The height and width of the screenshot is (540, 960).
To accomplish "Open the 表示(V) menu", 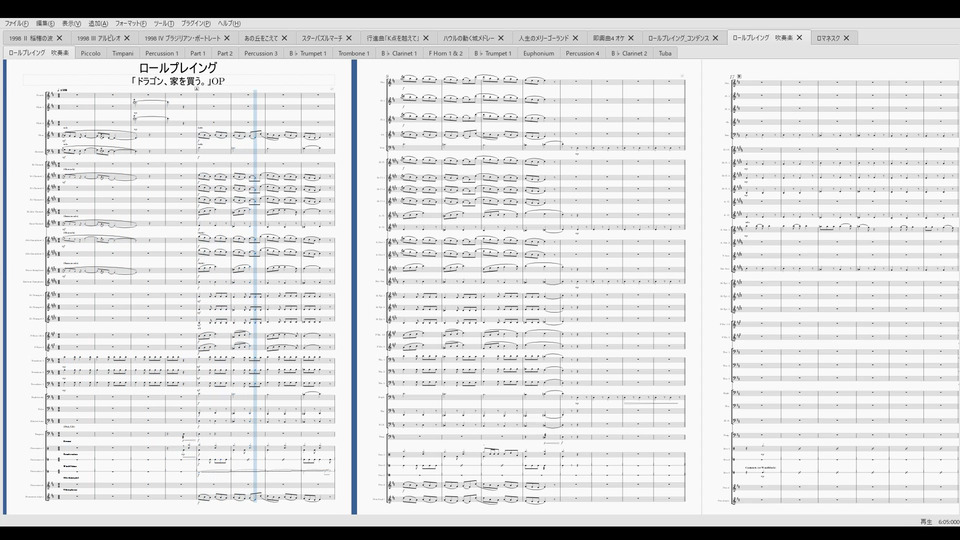I will point(72,23).
